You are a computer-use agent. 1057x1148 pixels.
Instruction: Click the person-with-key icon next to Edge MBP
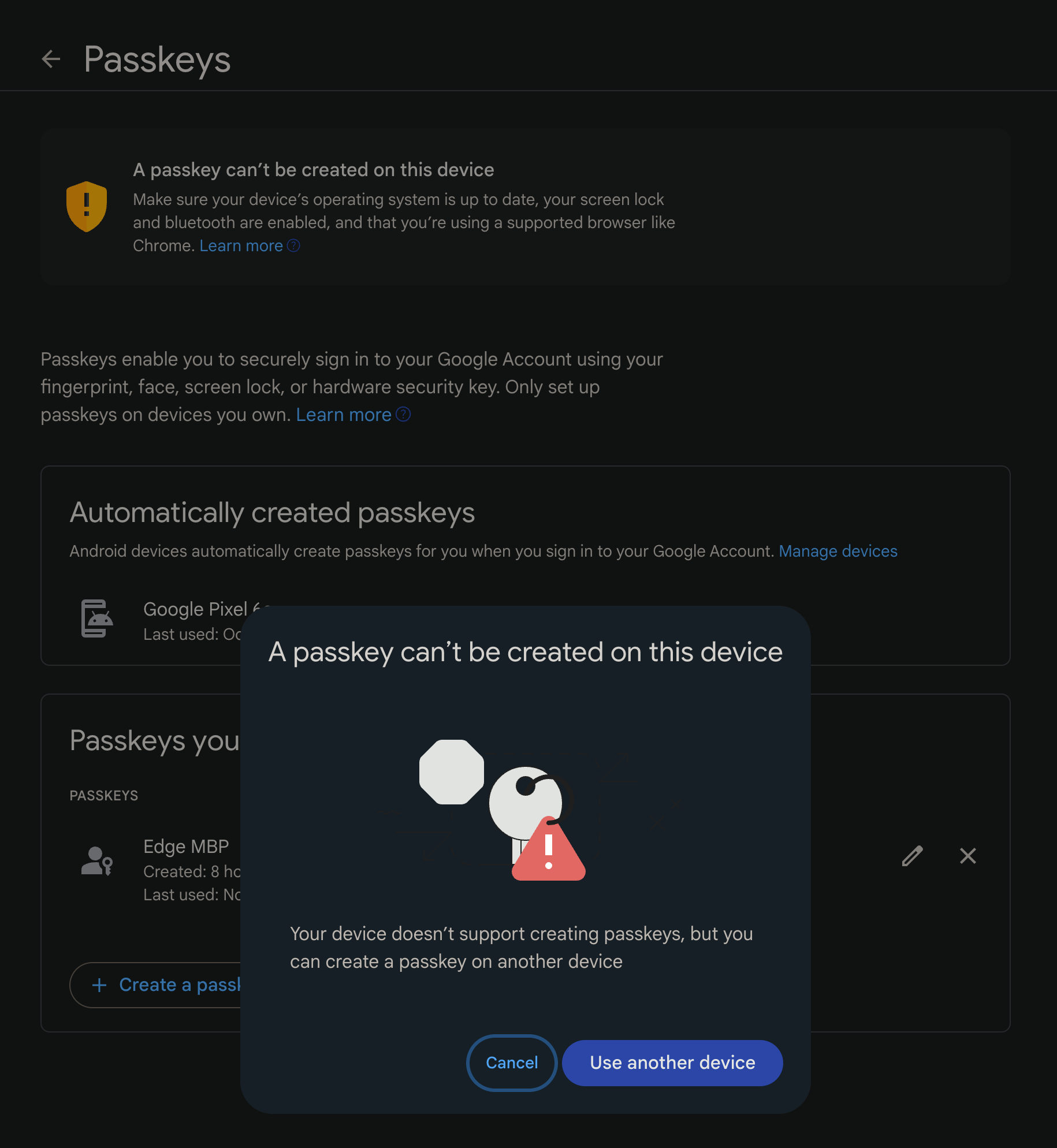tap(97, 862)
